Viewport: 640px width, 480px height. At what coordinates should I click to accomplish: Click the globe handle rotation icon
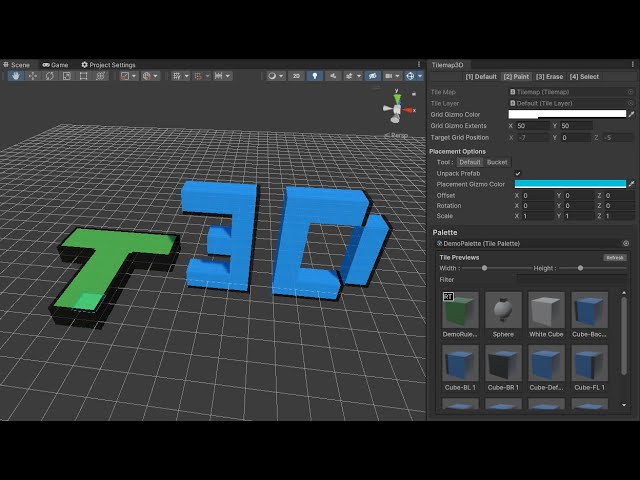(x=147, y=76)
